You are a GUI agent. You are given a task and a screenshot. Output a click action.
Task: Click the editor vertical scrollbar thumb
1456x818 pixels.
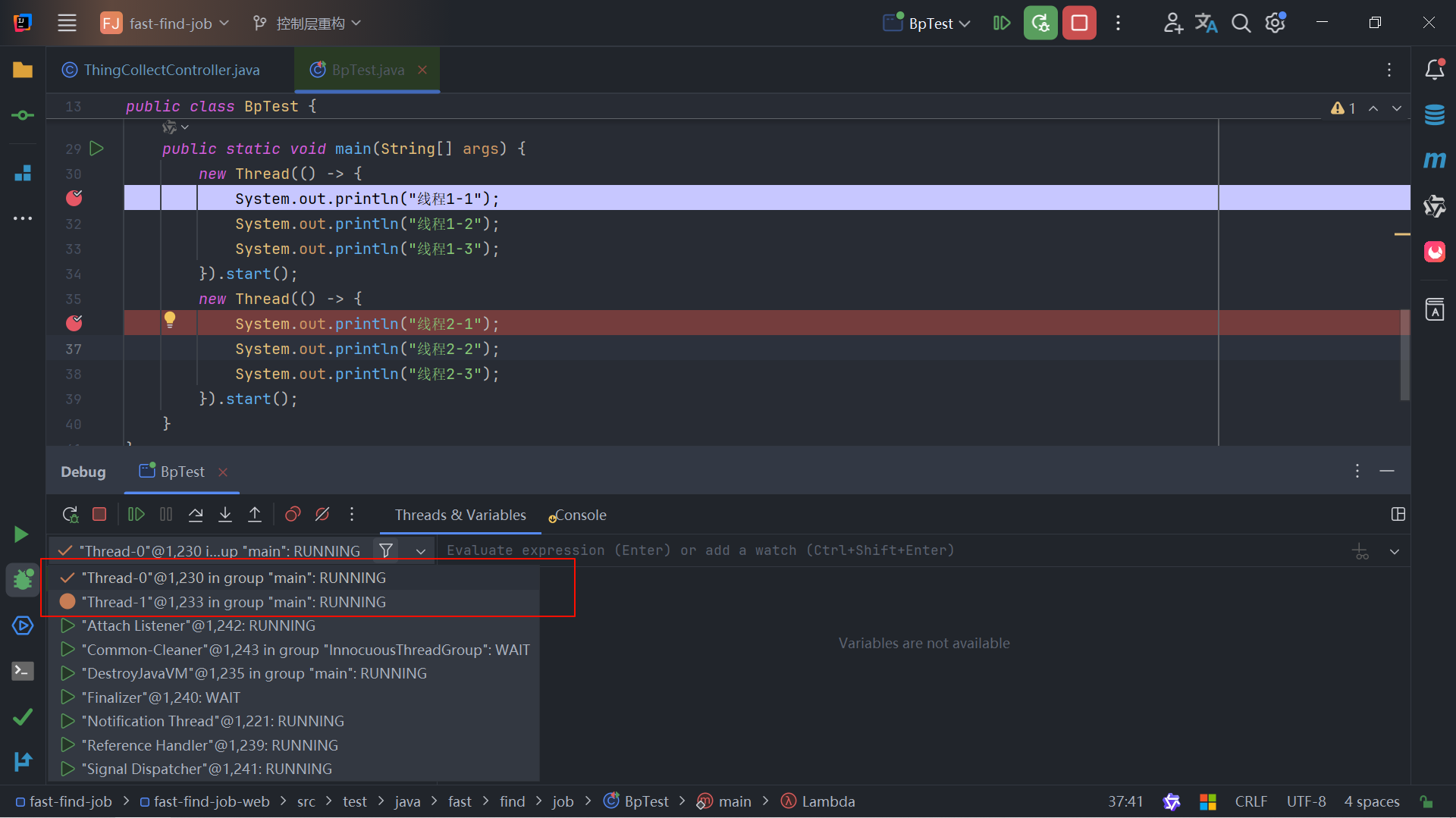pyautogui.click(x=1404, y=355)
